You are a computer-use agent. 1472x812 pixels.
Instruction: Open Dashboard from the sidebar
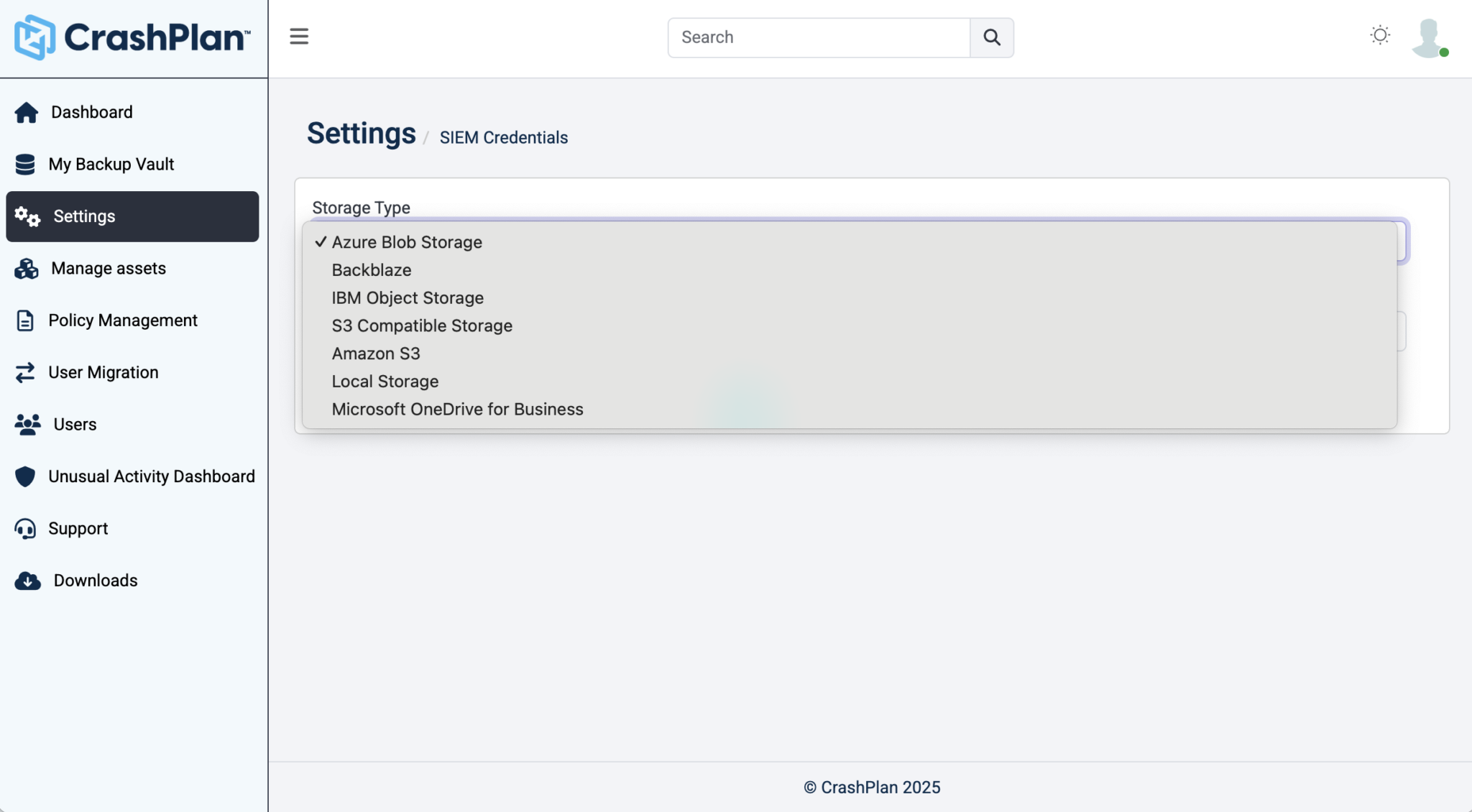92,112
